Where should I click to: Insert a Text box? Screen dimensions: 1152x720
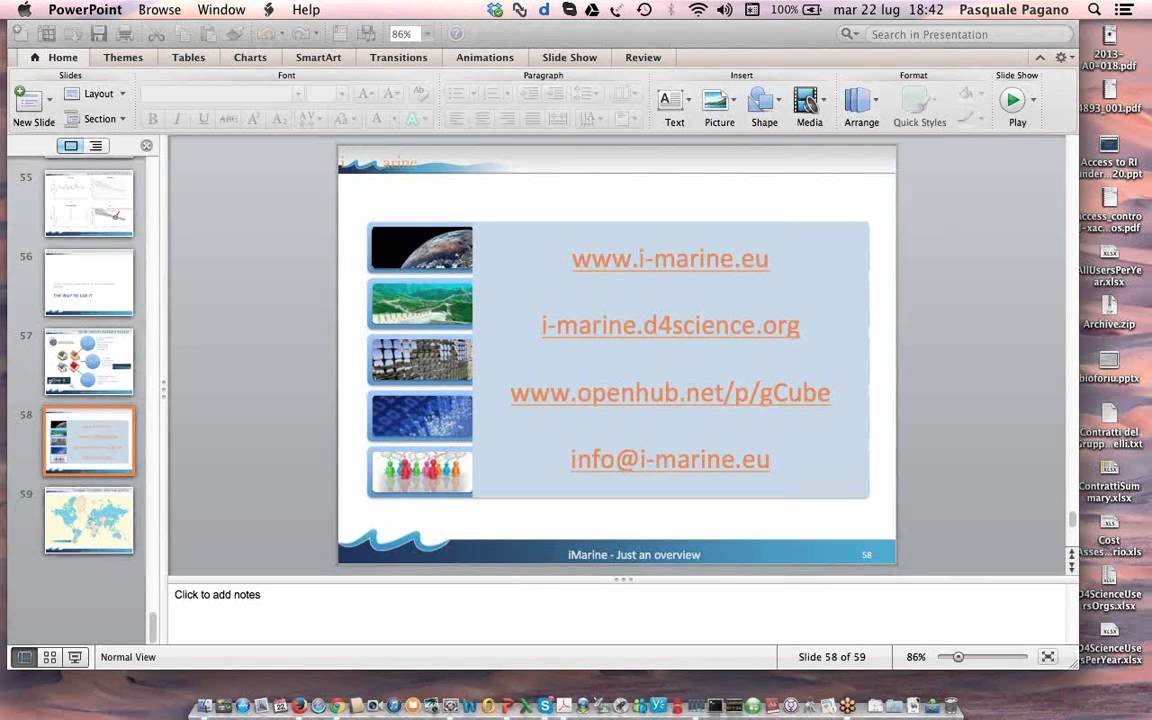coord(673,107)
